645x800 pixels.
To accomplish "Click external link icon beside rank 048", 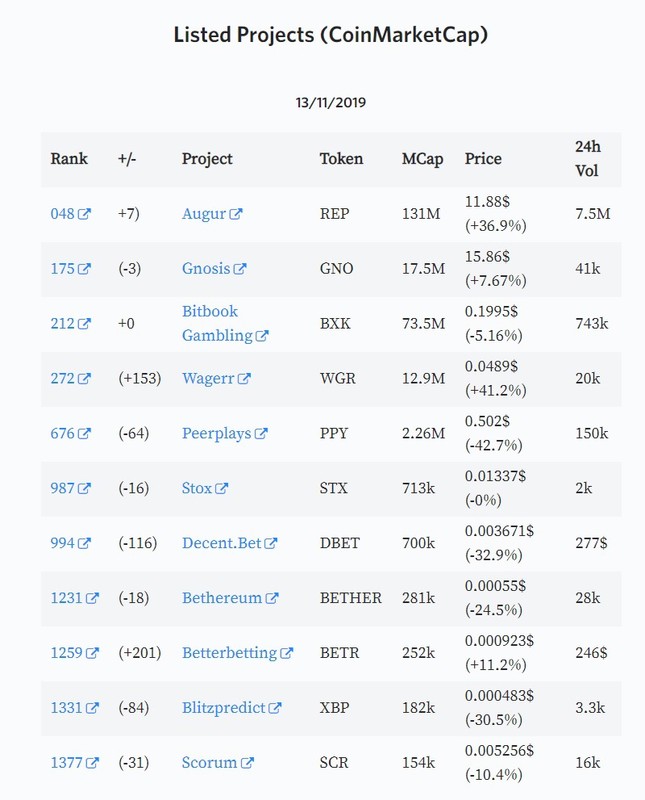I will click(84, 214).
